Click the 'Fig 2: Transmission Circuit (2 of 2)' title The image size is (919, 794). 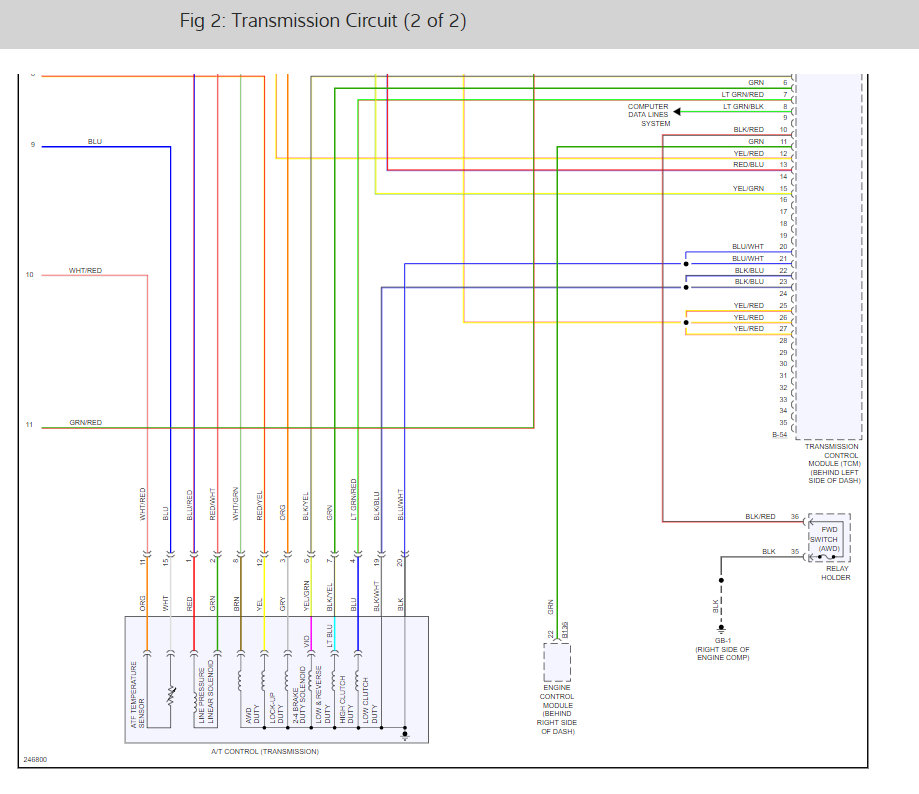323,21
